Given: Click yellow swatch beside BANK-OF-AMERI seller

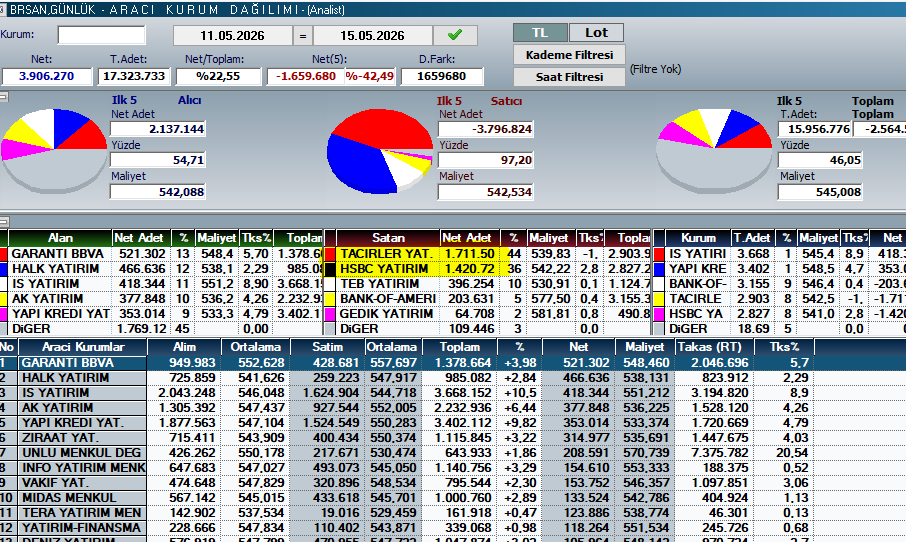Looking at the screenshot, I should (x=330, y=299).
